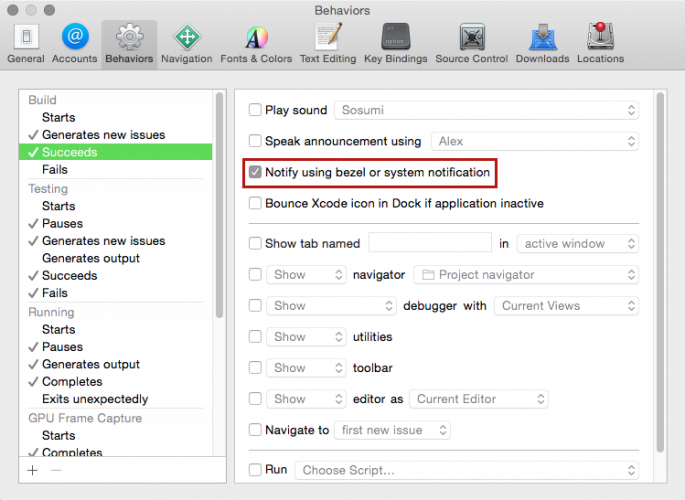Open the General preferences pane
The image size is (685, 500).
coord(25,44)
